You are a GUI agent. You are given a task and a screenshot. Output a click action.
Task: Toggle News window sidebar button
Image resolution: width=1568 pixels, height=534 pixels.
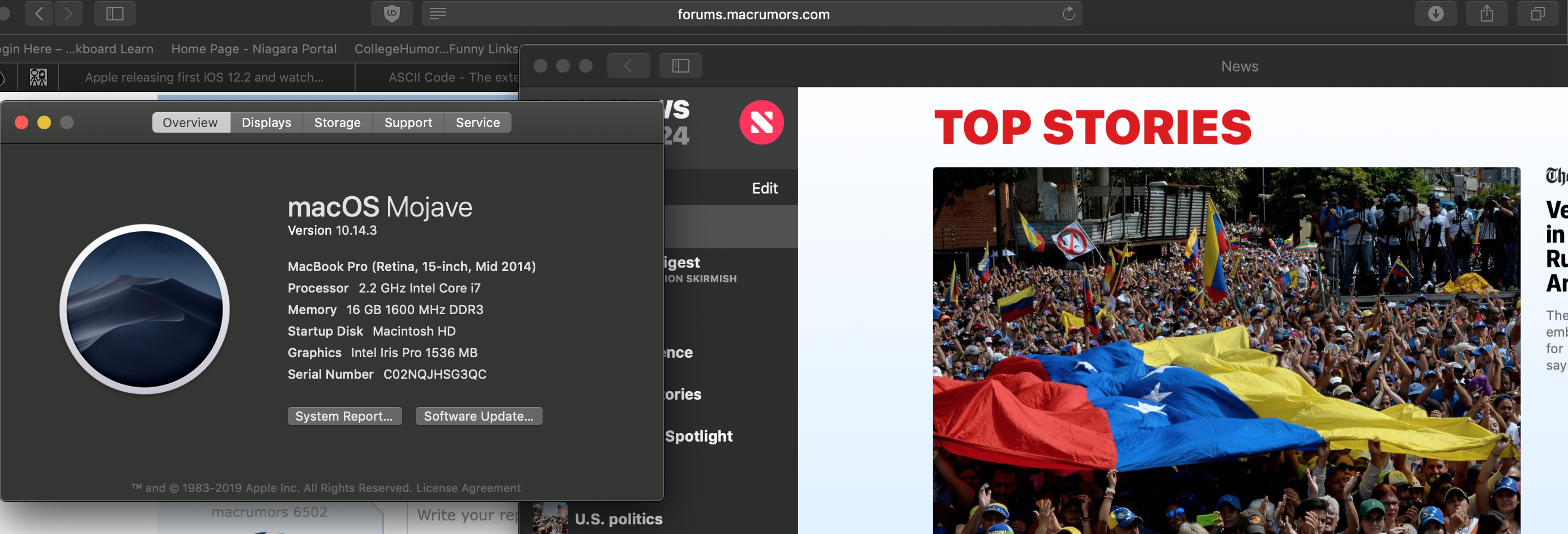[x=680, y=66]
